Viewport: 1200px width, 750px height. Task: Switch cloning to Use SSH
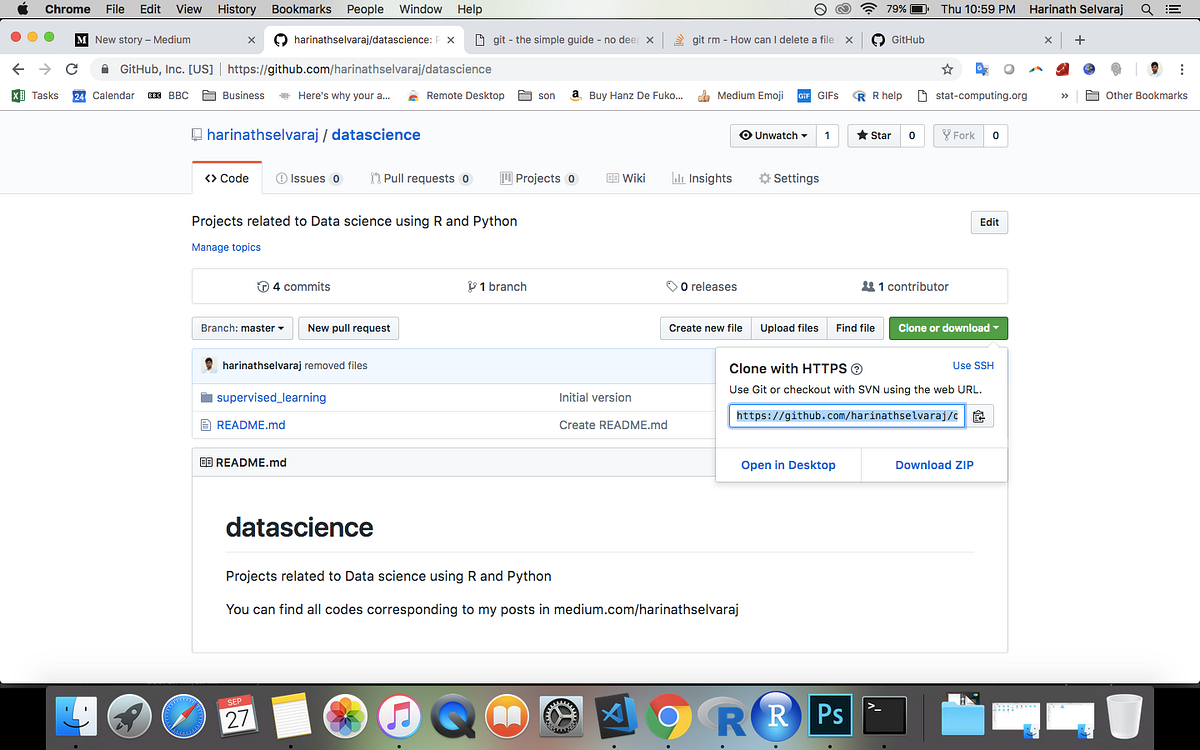point(972,365)
